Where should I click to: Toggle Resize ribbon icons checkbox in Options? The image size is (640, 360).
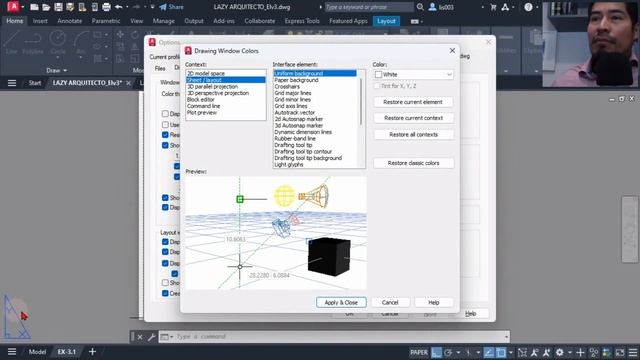point(165,135)
